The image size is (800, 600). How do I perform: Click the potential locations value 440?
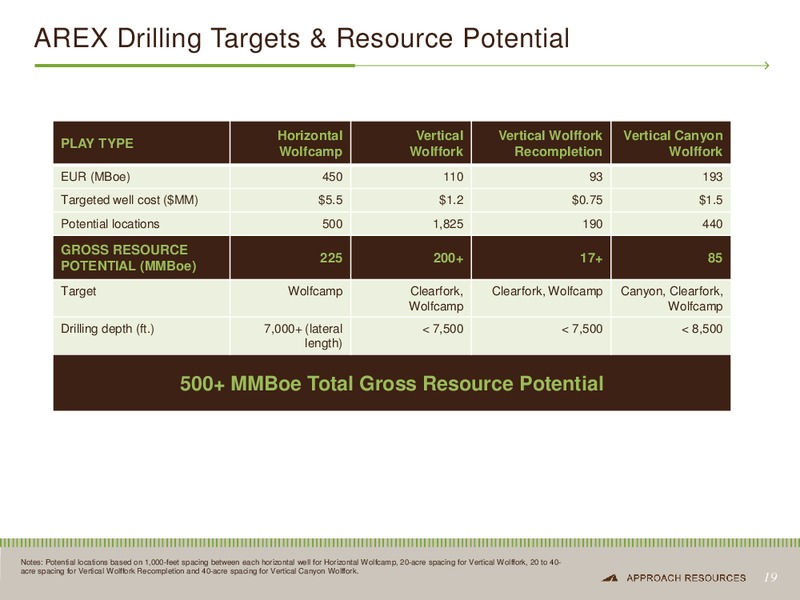712,224
